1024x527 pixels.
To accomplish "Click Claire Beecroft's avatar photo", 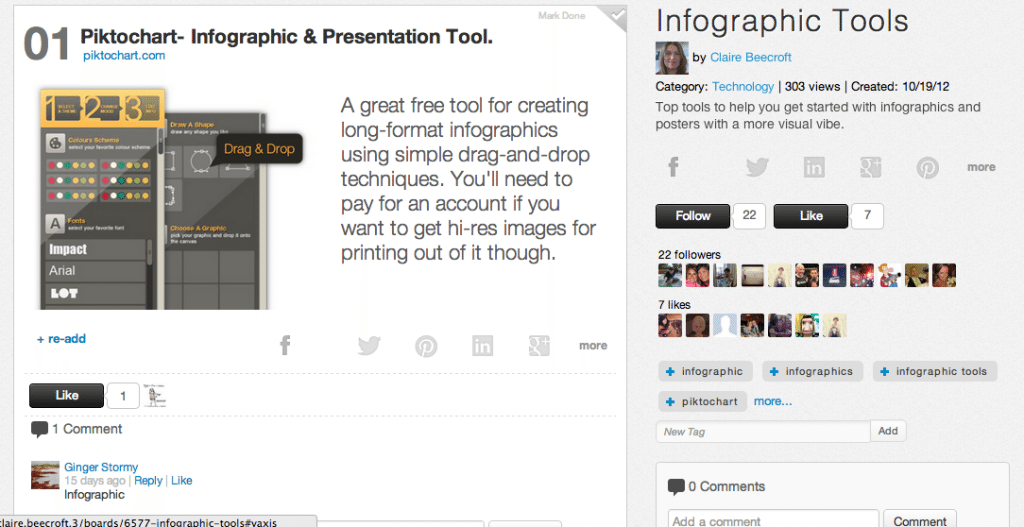I will (x=672, y=58).
